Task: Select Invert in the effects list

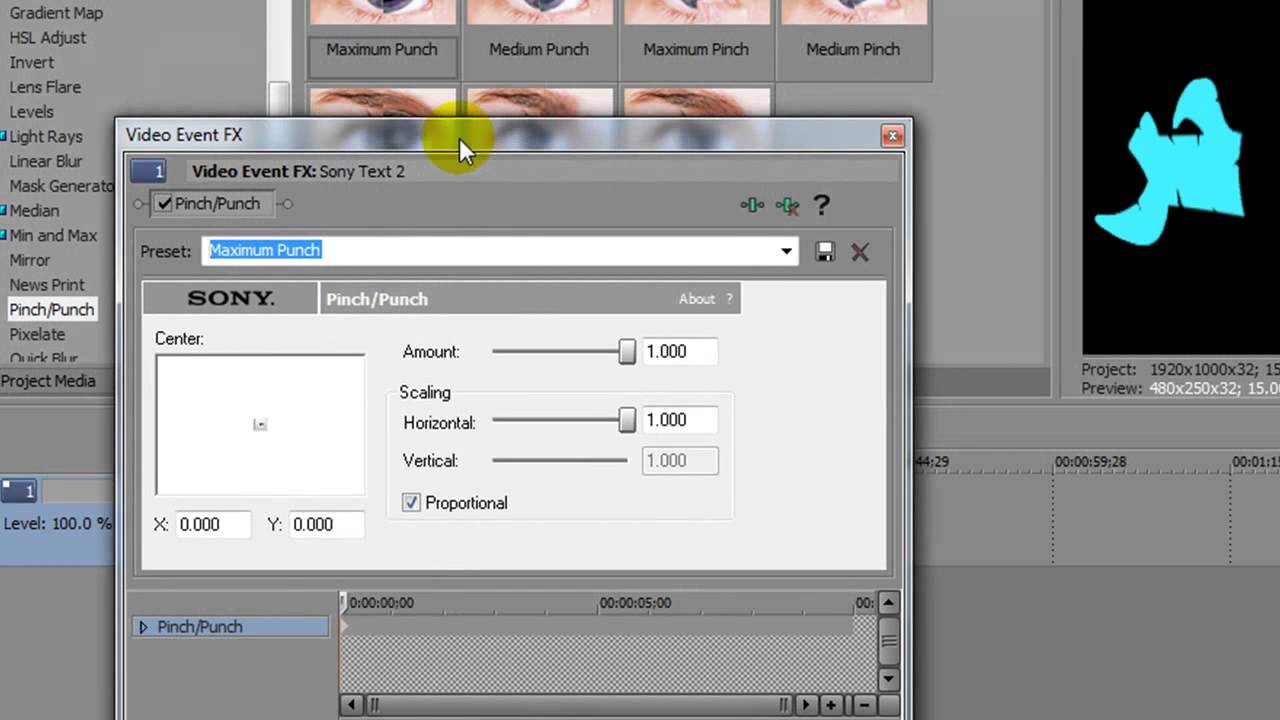Action: click(32, 62)
